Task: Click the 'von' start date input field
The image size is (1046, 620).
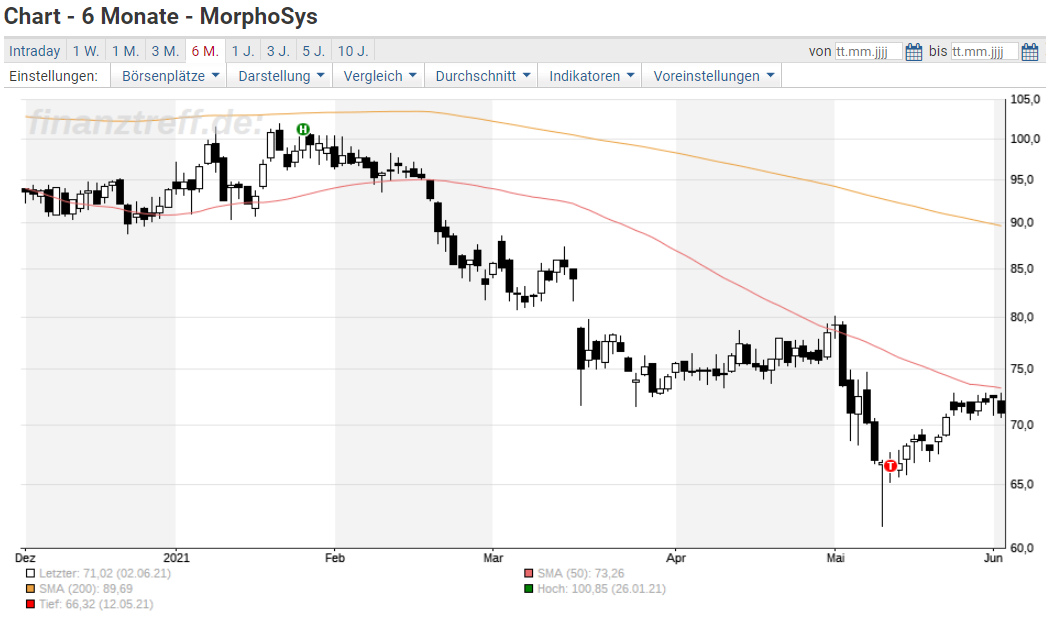Action: pyautogui.click(x=869, y=51)
